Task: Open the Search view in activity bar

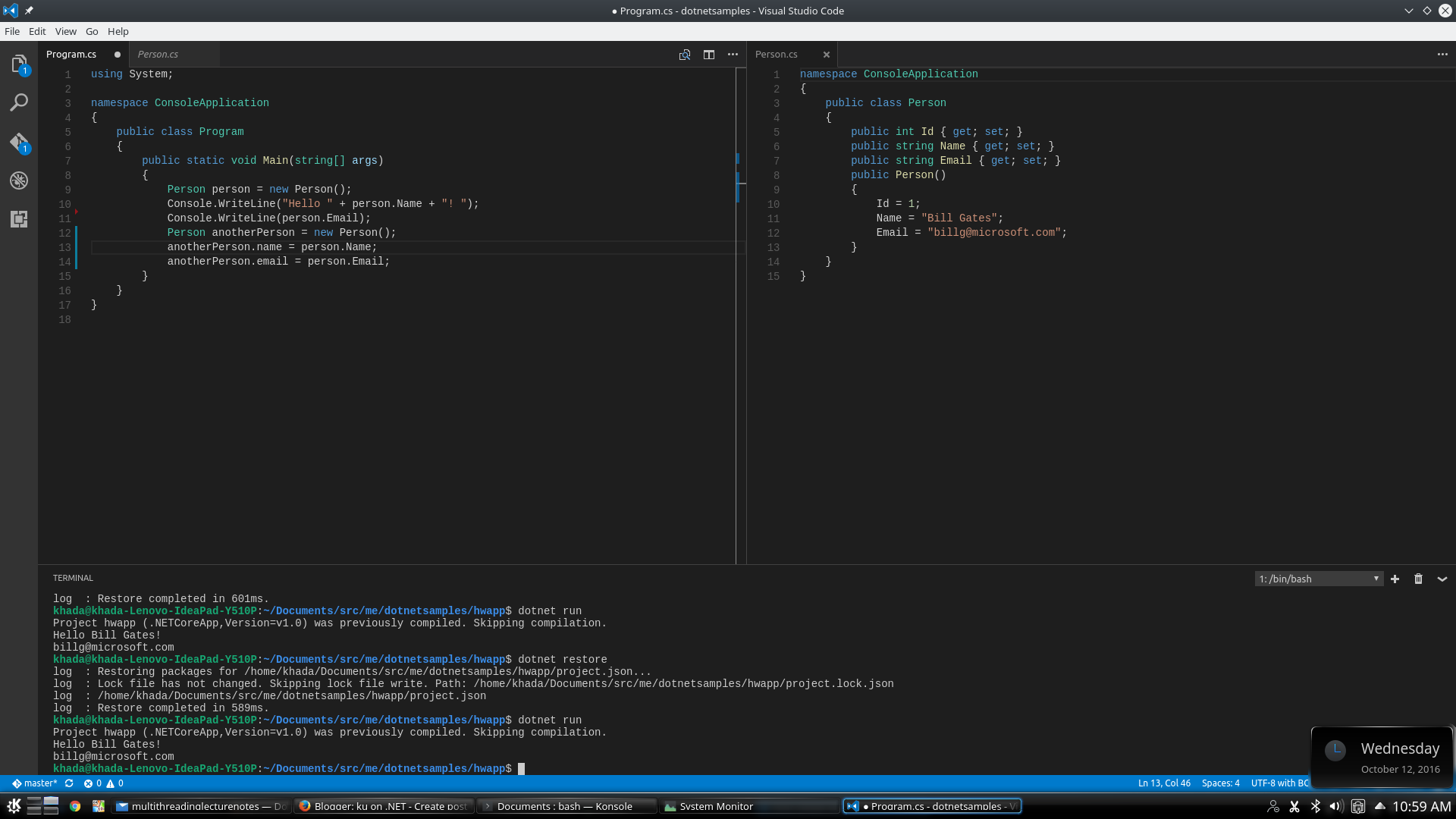Action: pyautogui.click(x=19, y=102)
